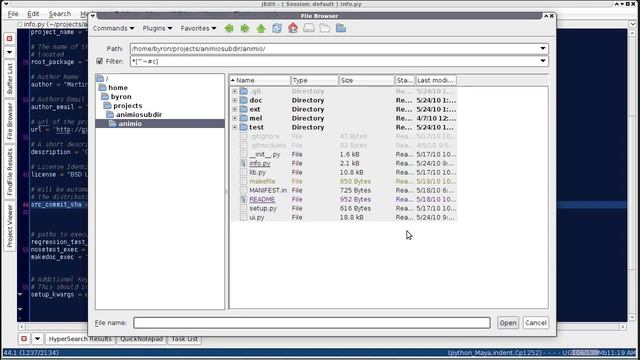Click the README file icon

244,199
